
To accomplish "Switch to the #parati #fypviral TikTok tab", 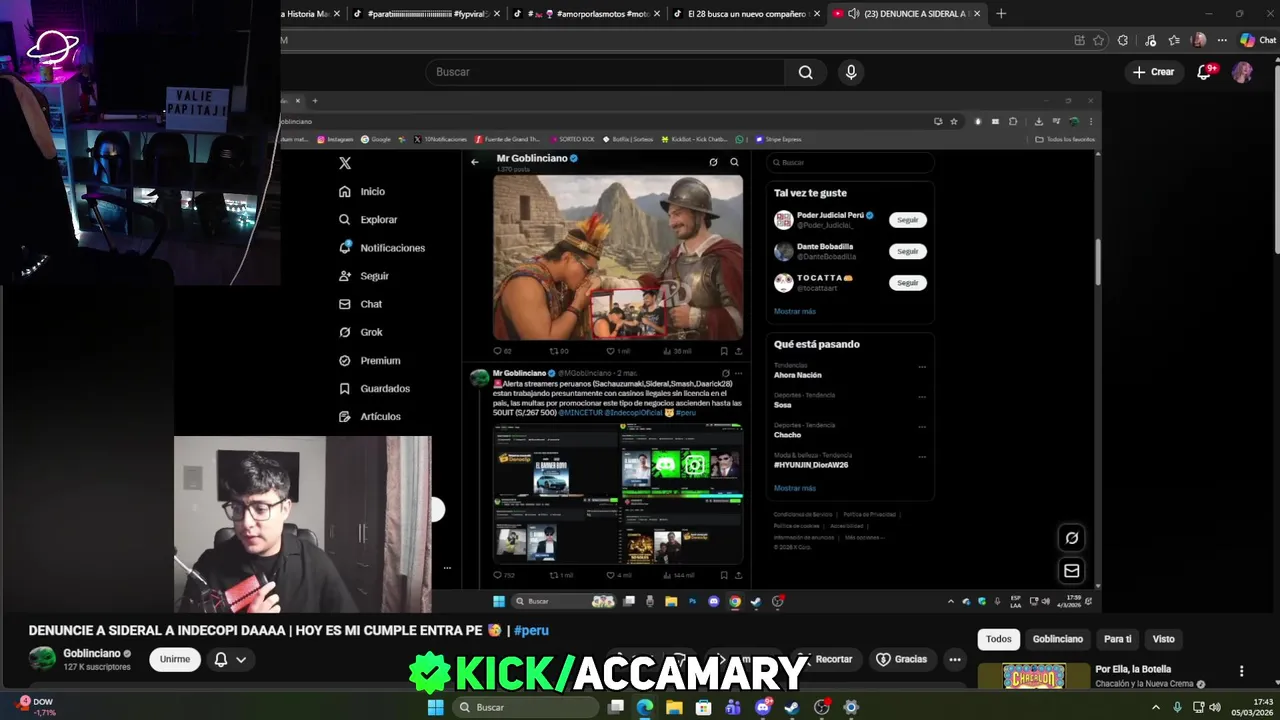I will click(427, 14).
